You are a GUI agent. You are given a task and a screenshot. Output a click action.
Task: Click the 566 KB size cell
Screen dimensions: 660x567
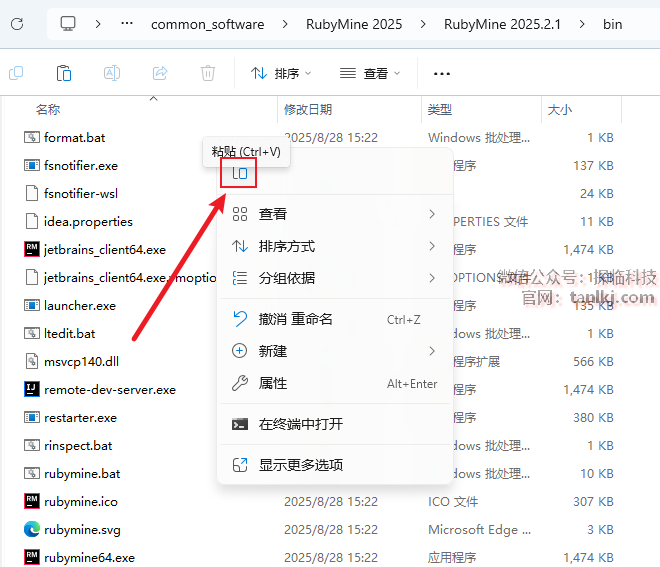point(593,361)
